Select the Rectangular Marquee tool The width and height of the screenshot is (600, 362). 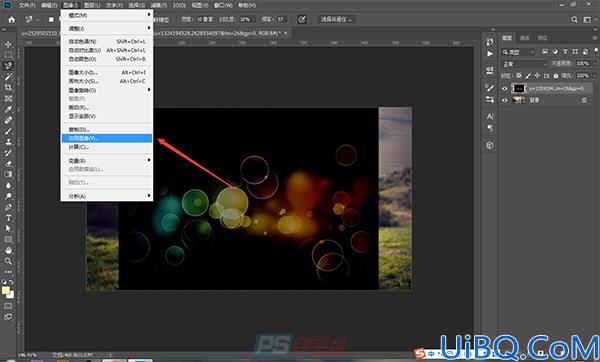(x=8, y=55)
